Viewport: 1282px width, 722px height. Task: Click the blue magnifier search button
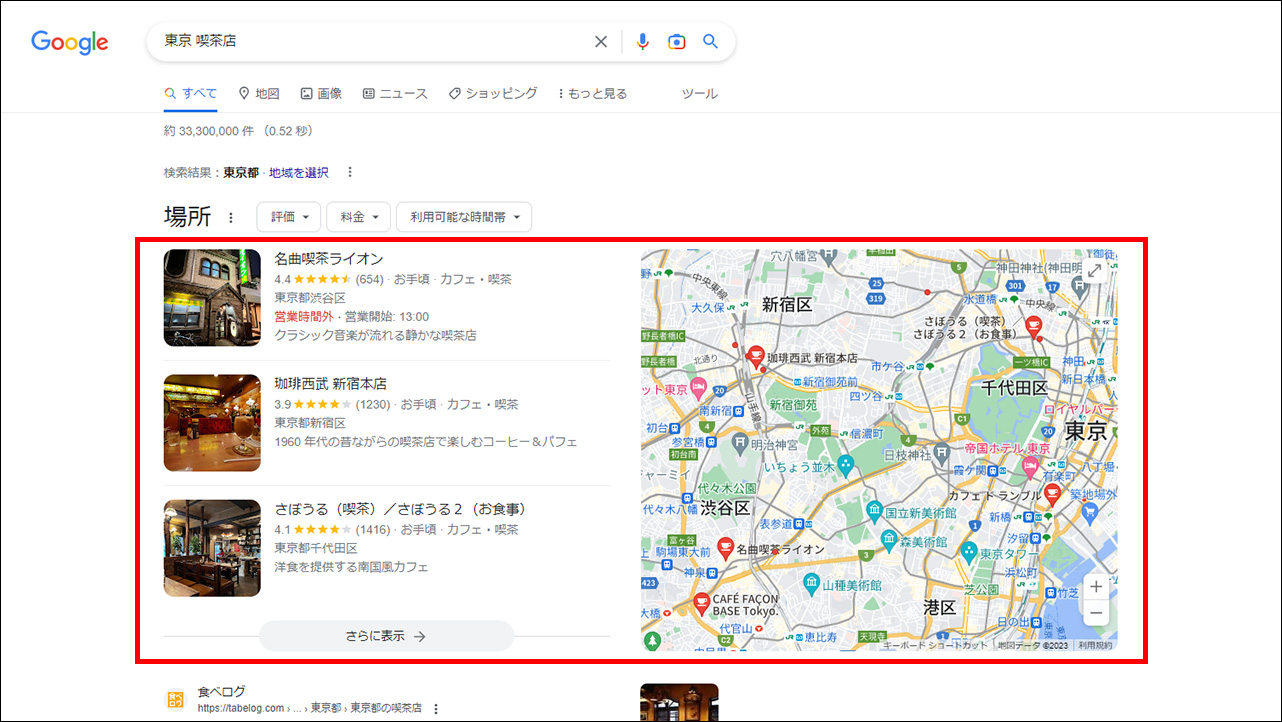(711, 42)
